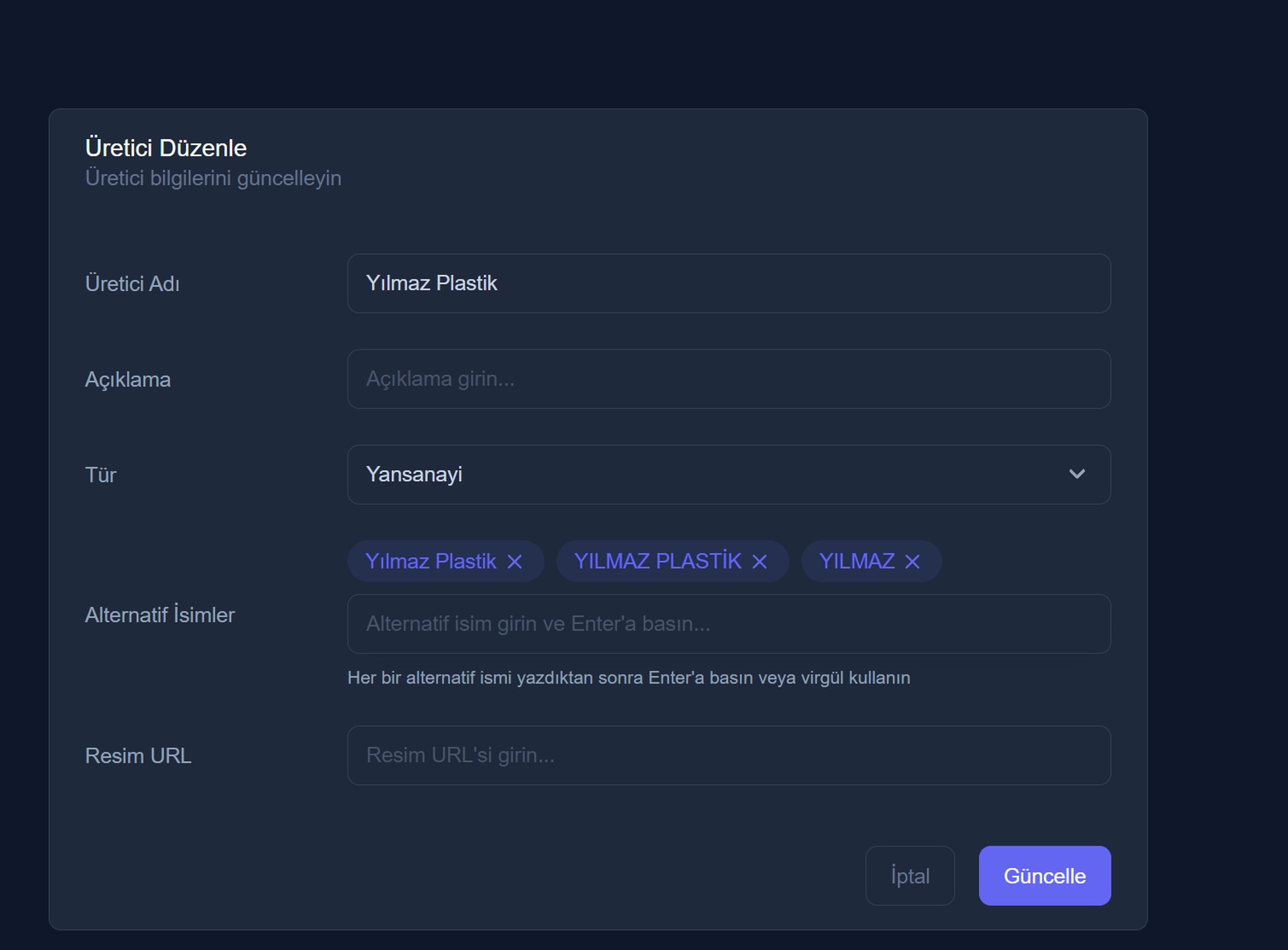Click the 'Resim URL' label
The height and width of the screenshot is (950, 1288).
[x=138, y=755]
